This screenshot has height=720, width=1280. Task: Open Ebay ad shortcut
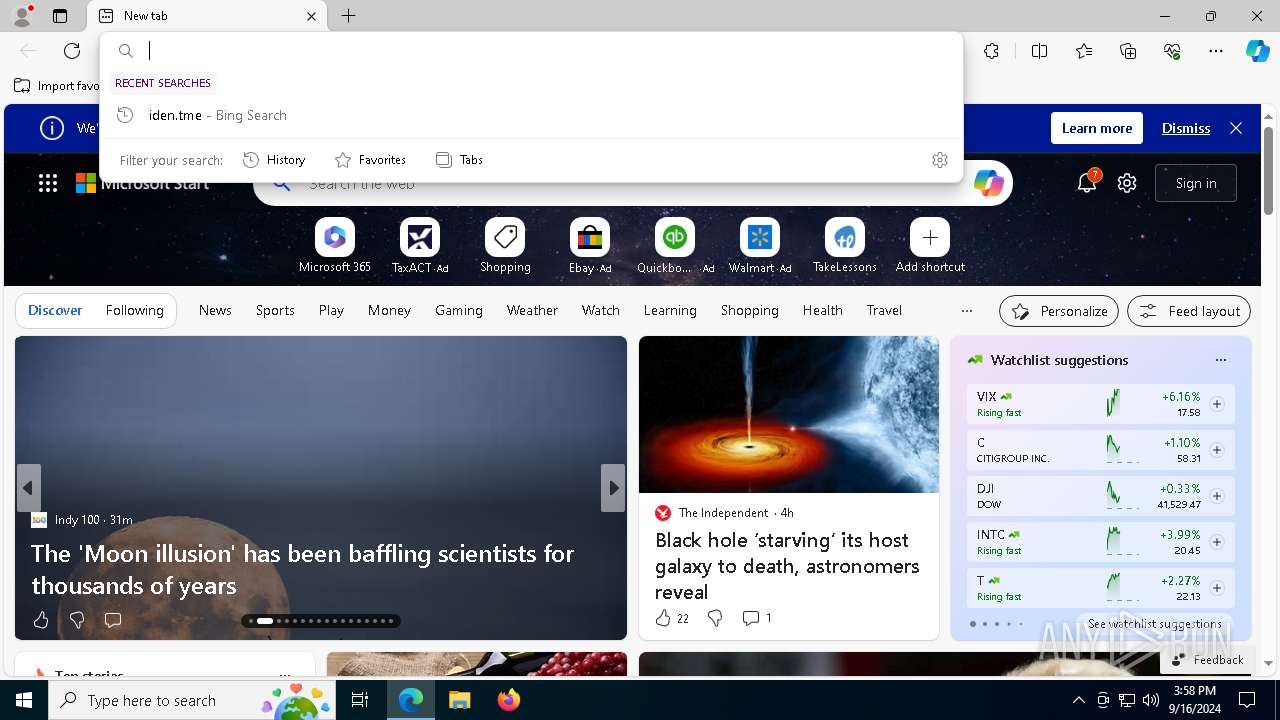(x=590, y=246)
